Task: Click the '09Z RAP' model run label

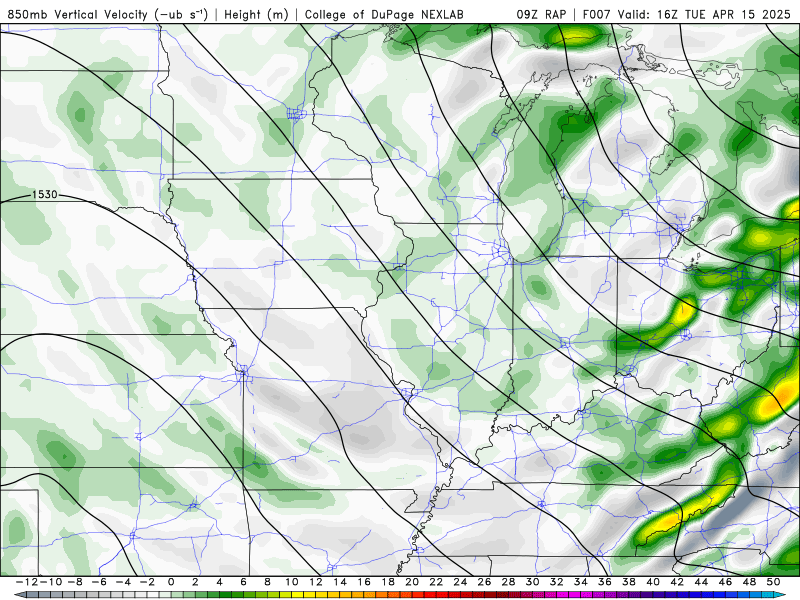Action: (541, 14)
